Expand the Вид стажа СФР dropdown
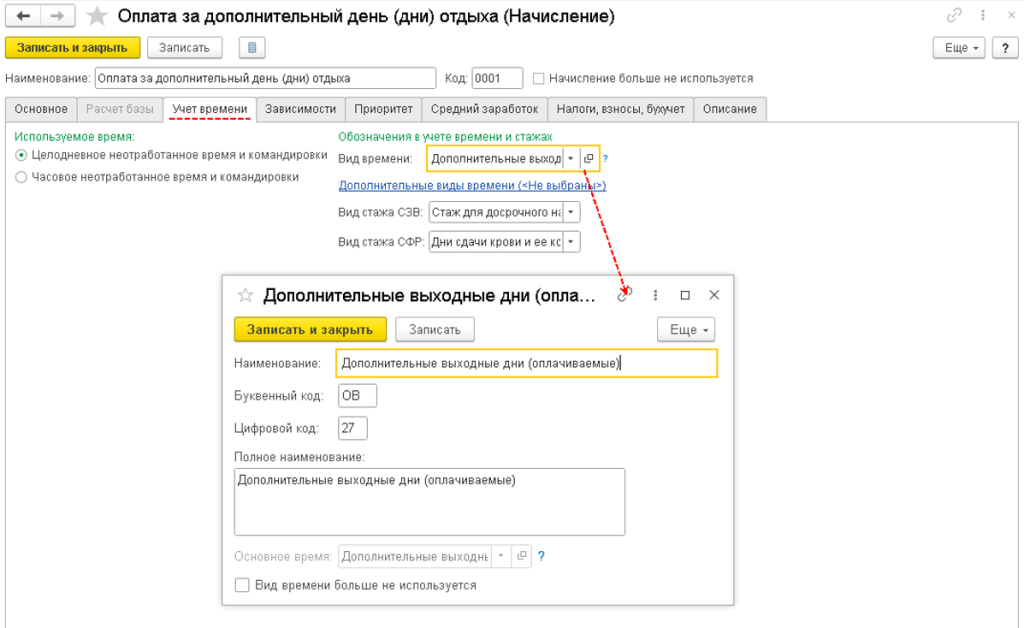 click(570, 241)
